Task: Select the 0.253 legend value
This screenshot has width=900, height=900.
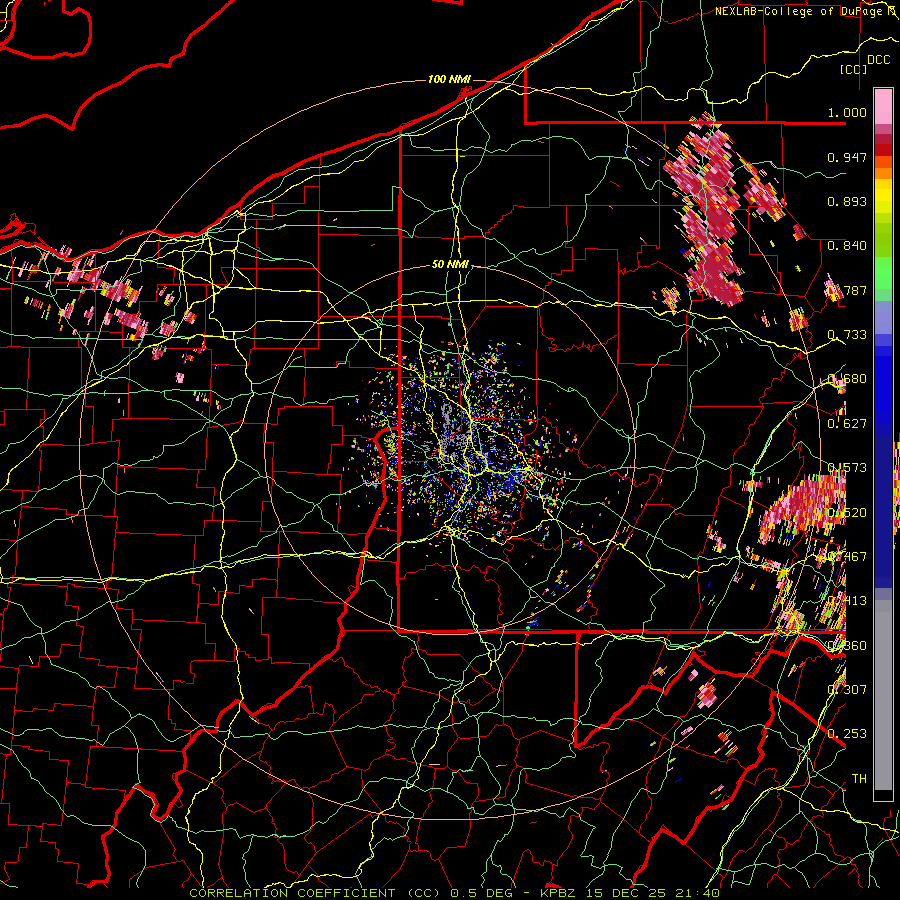Action: click(847, 734)
